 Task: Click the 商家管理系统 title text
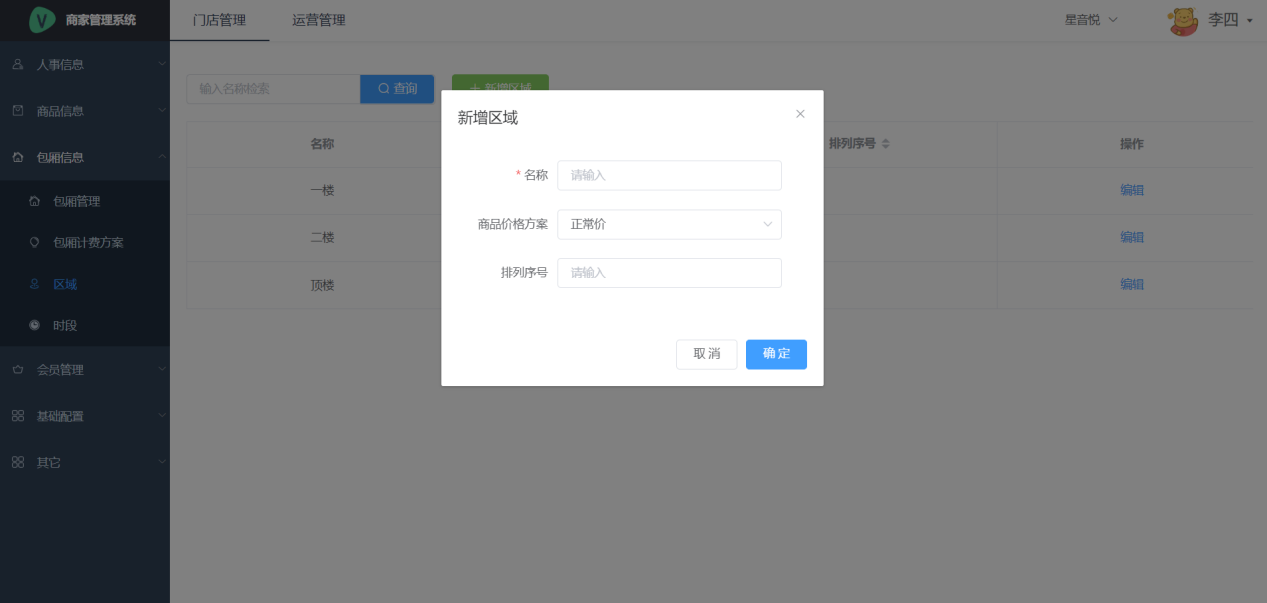tap(100, 20)
